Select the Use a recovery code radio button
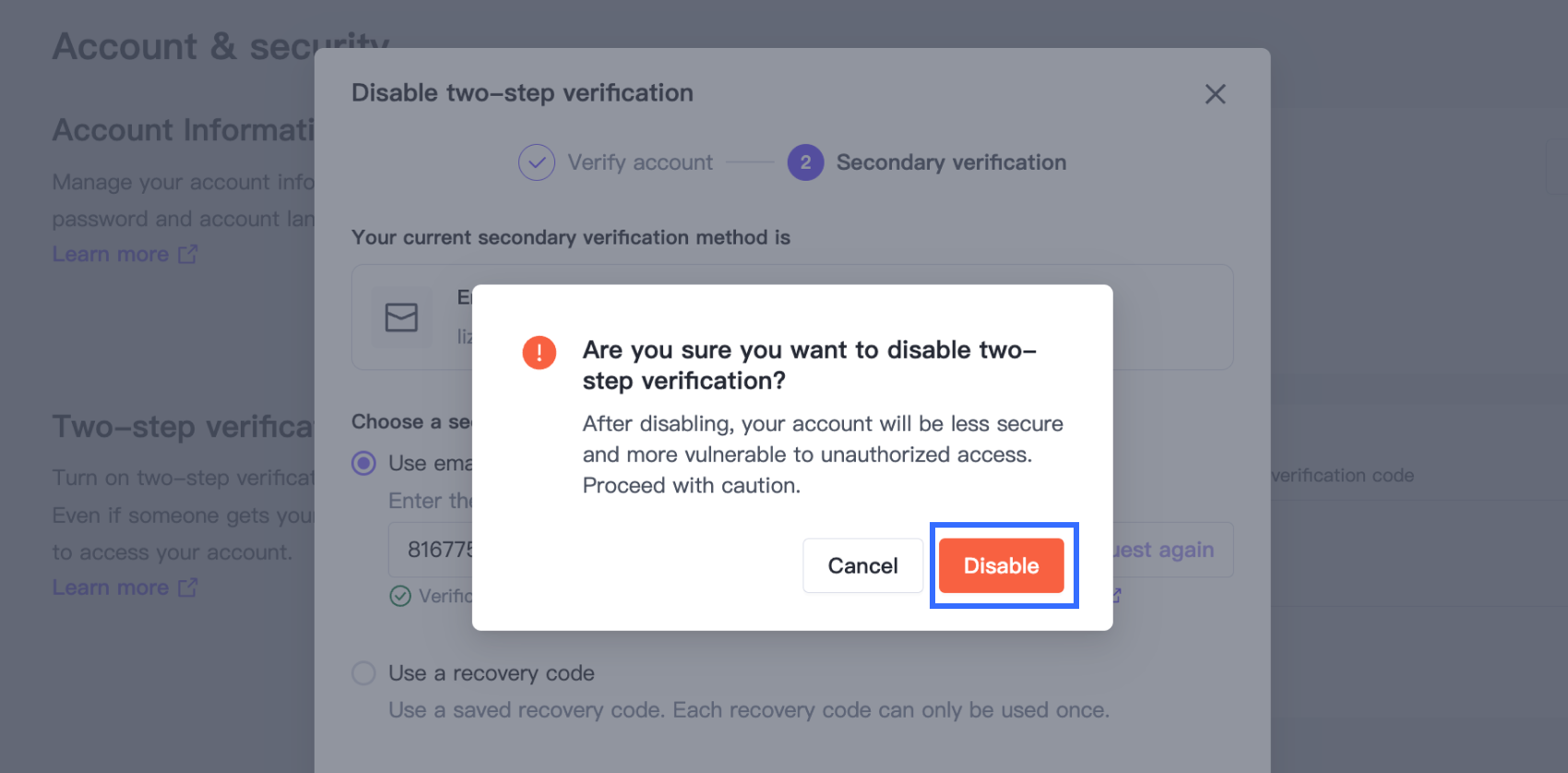The image size is (1568, 773). [x=364, y=673]
